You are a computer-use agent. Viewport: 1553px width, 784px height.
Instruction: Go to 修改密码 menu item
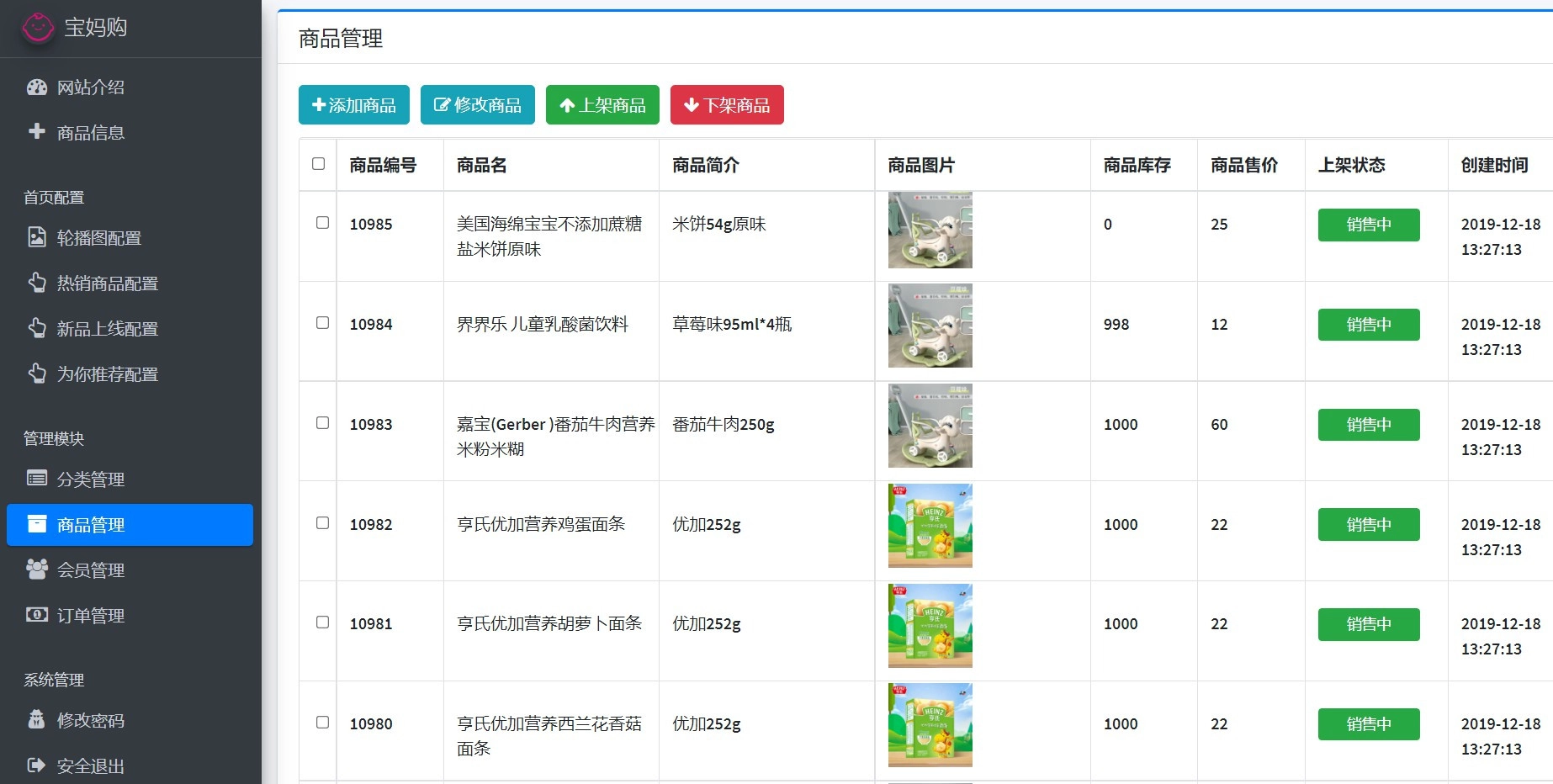point(90,721)
